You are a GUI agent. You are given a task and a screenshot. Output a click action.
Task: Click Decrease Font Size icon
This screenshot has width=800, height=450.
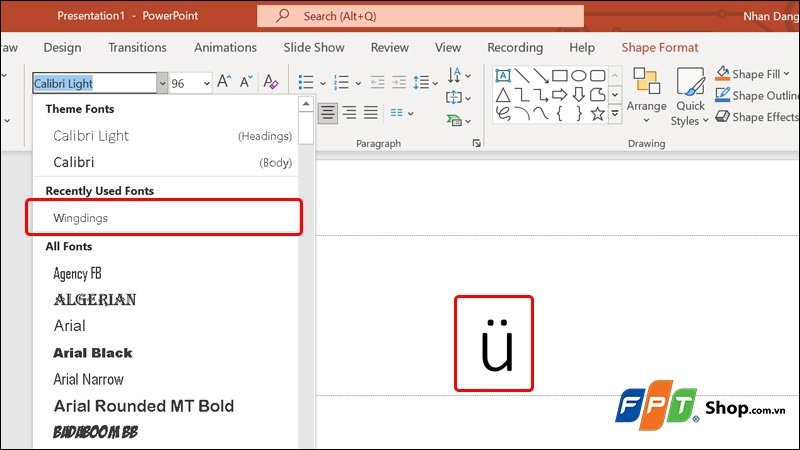246,82
